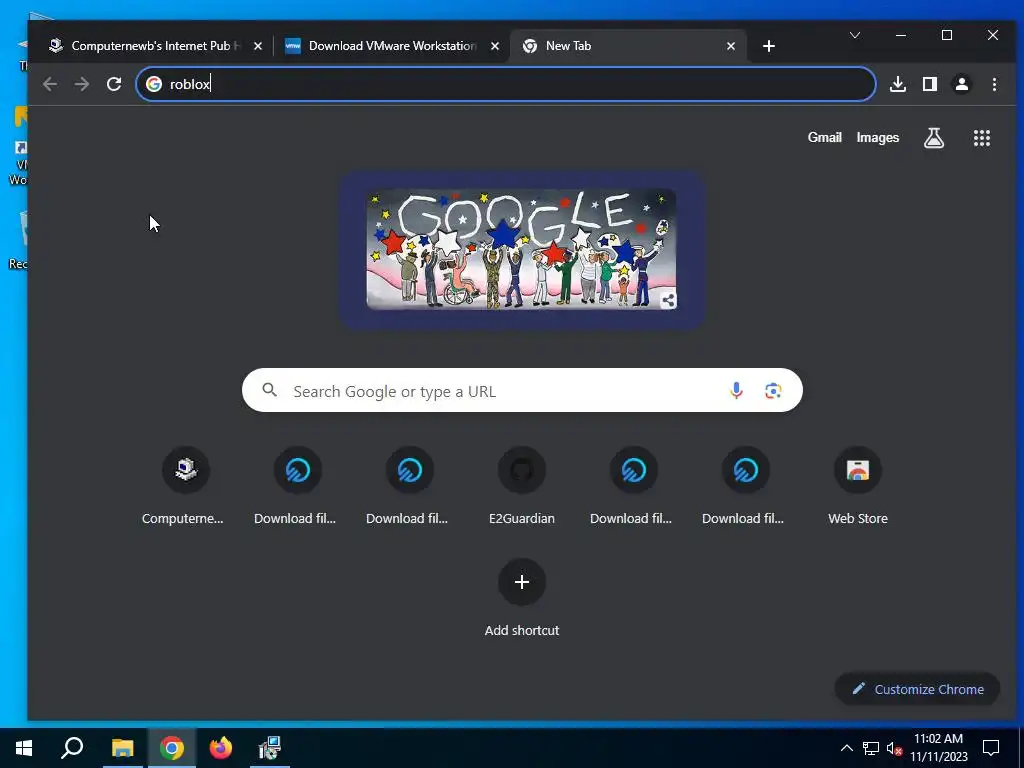Launch Firefox from the taskbar
The height and width of the screenshot is (768, 1024).
tap(221, 748)
